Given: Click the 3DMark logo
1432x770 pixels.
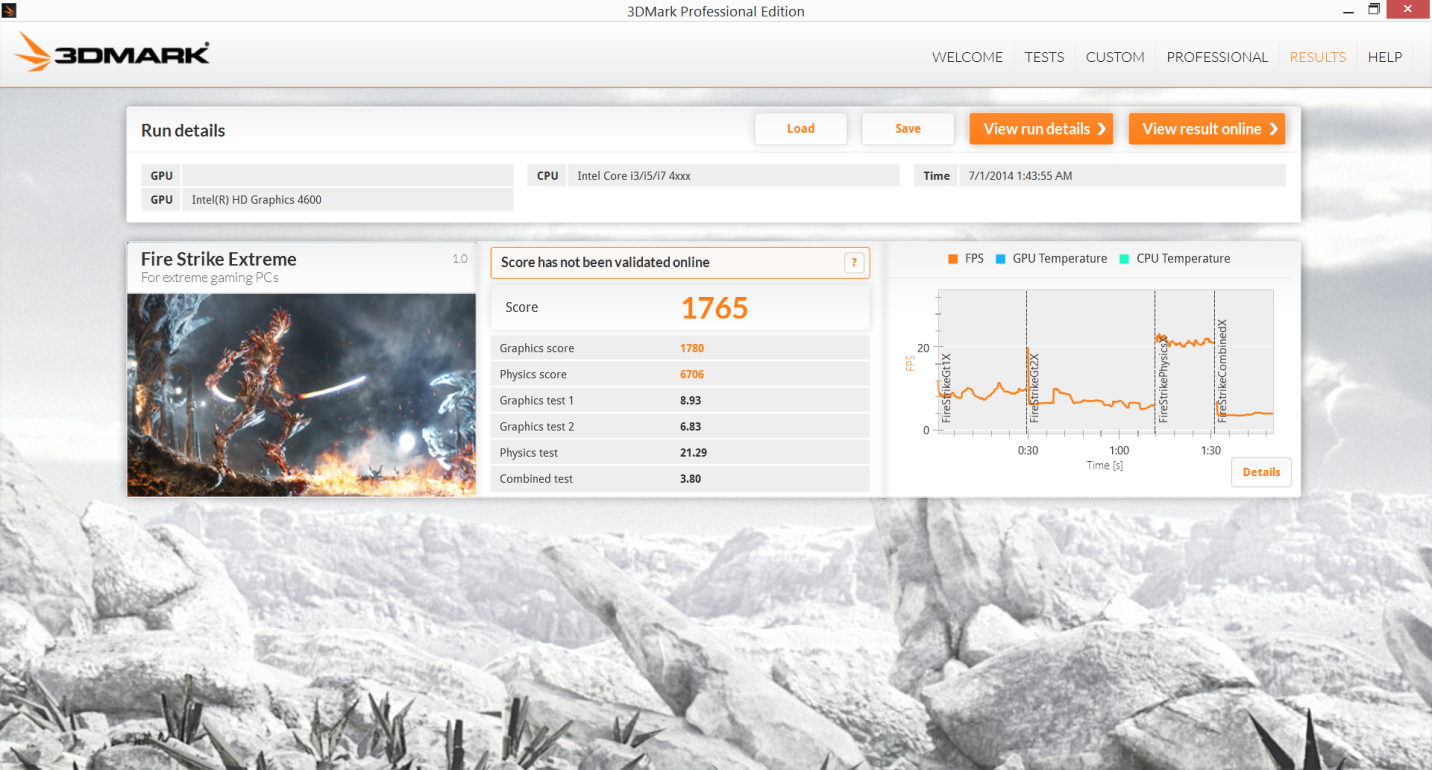Looking at the screenshot, I should pyautogui.click(x=113, y=52).
